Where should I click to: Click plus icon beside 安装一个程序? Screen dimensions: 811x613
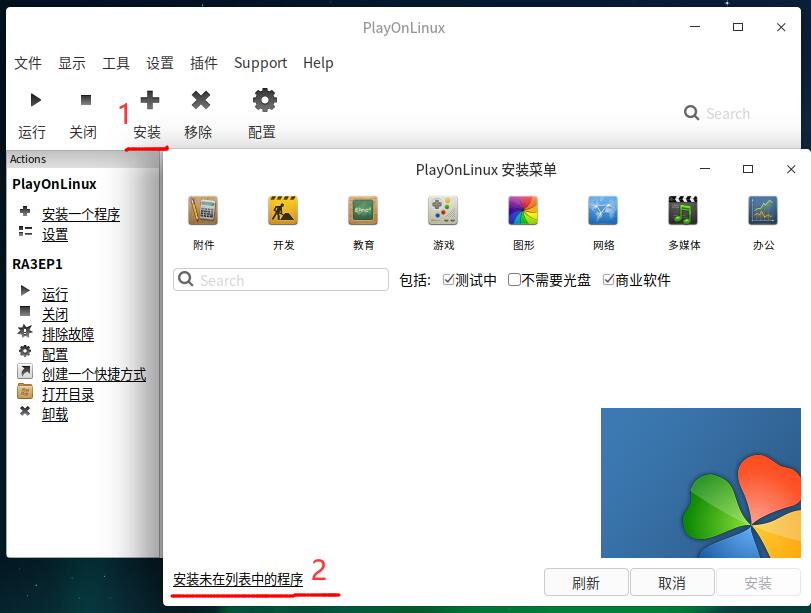(25, 211)
